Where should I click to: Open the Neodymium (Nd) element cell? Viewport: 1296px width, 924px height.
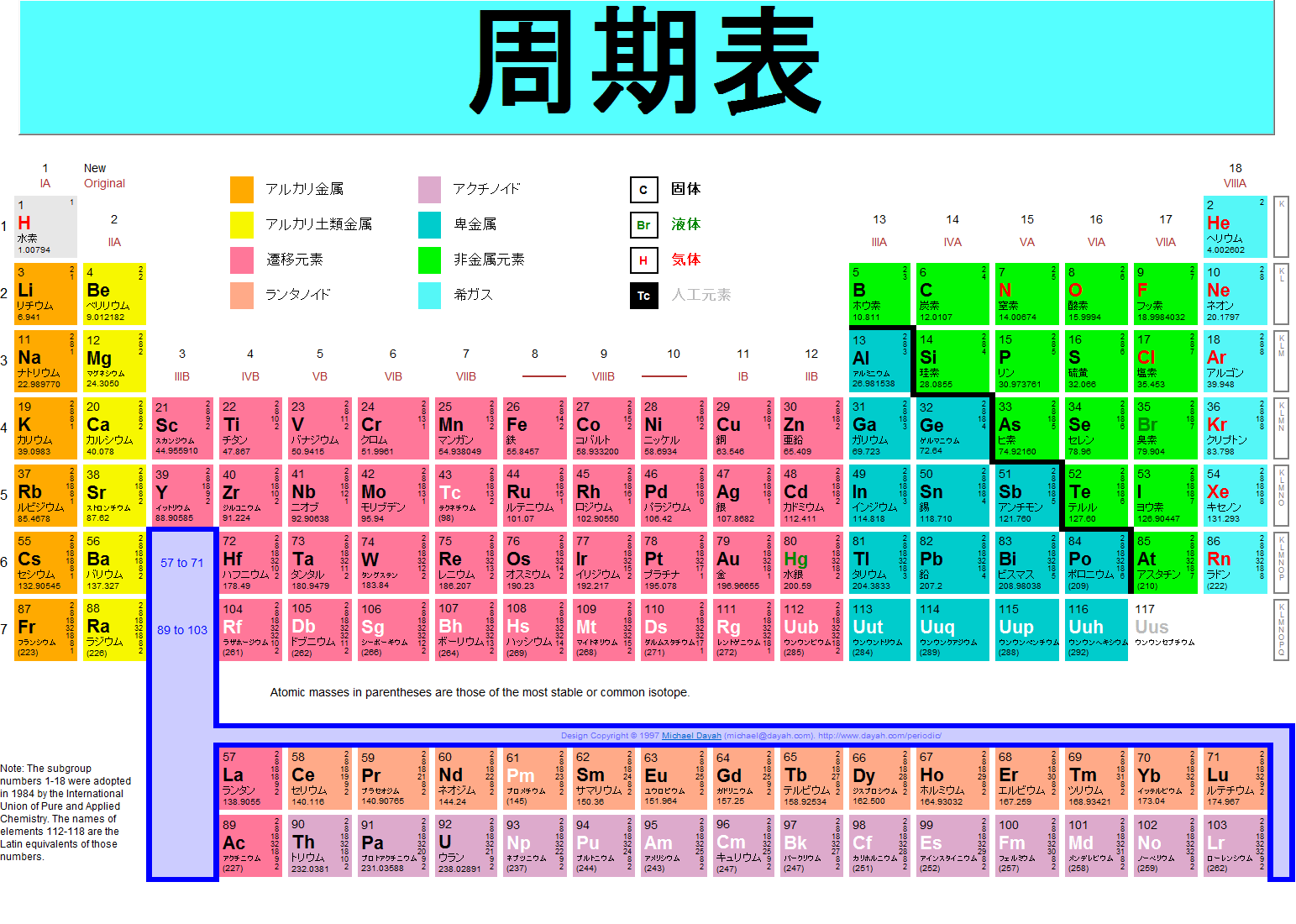pyautogui.click(x=465, y=779)
